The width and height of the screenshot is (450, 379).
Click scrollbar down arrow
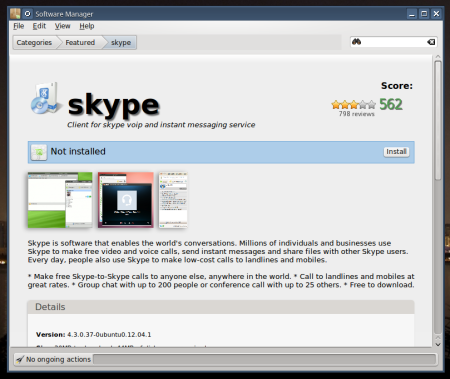pos(438,344)
